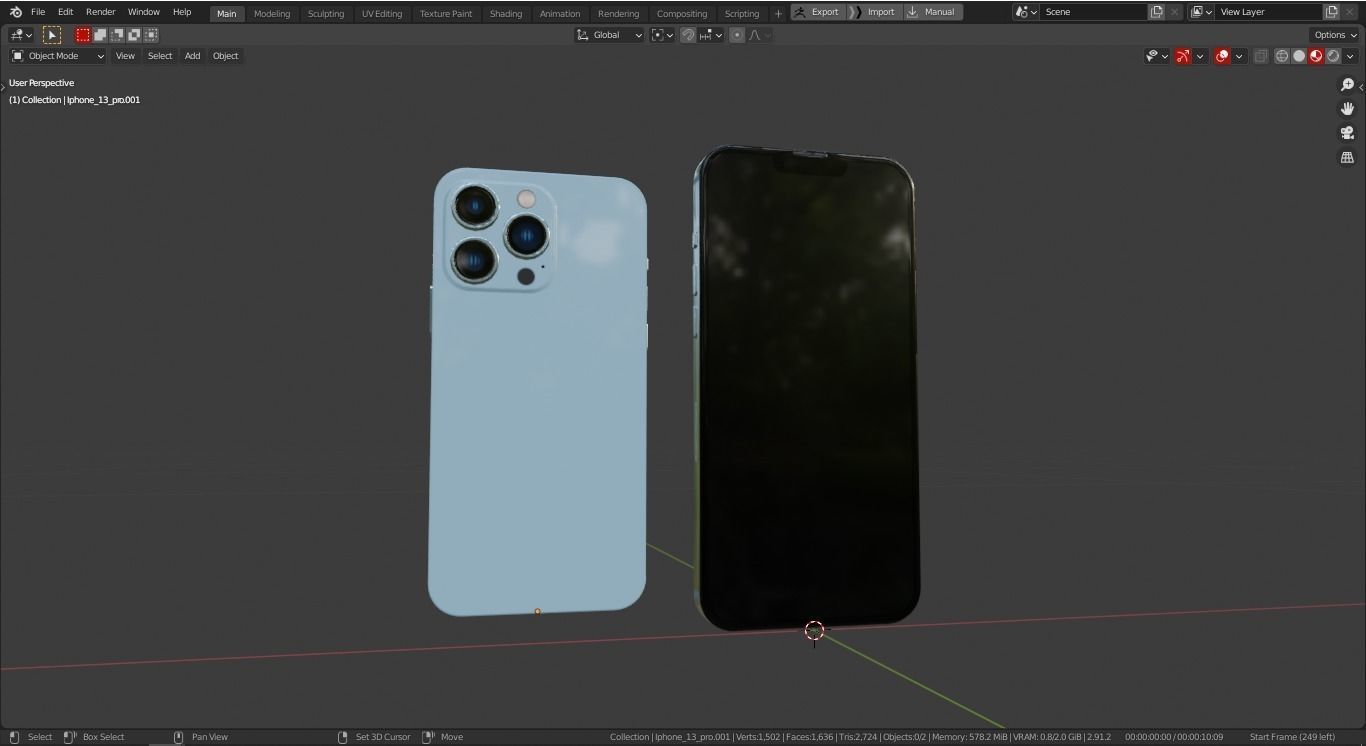Open object visibility and selectability dropdown
The height and width of the screenshot is (746, 1366).
[1157, 56]
